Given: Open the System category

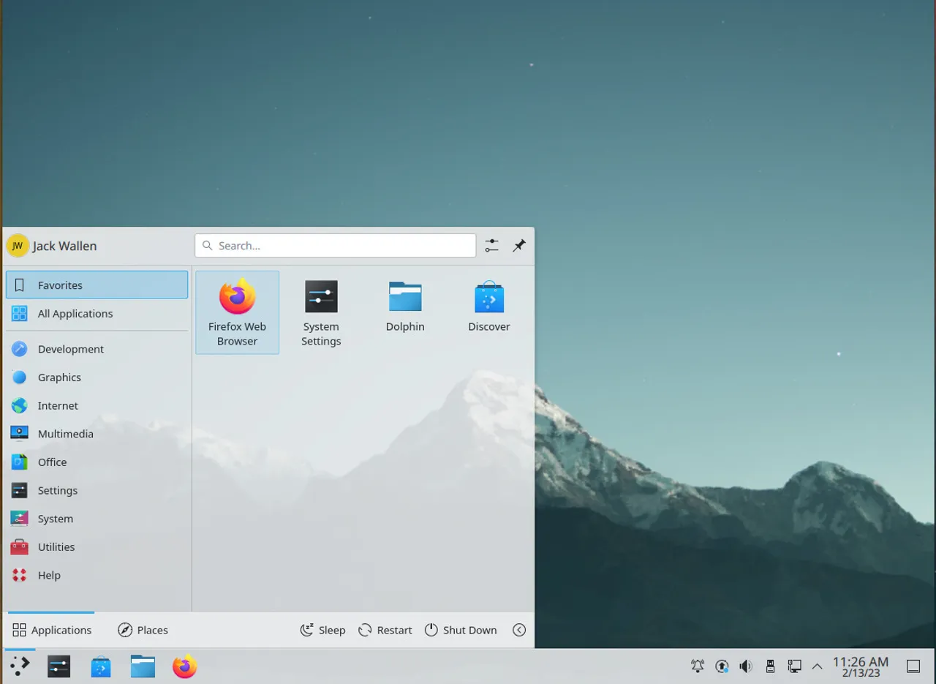Looking at the screenshot, I should click(97, 519).
